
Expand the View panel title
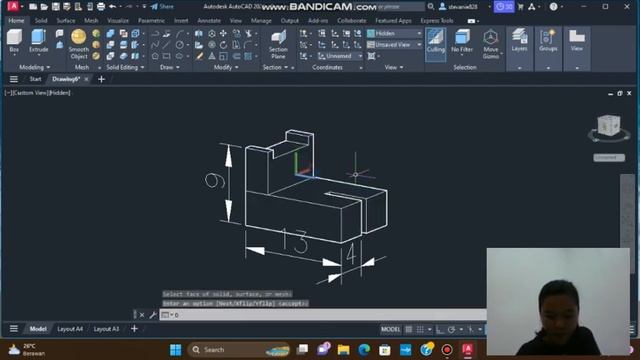point(394,67)
